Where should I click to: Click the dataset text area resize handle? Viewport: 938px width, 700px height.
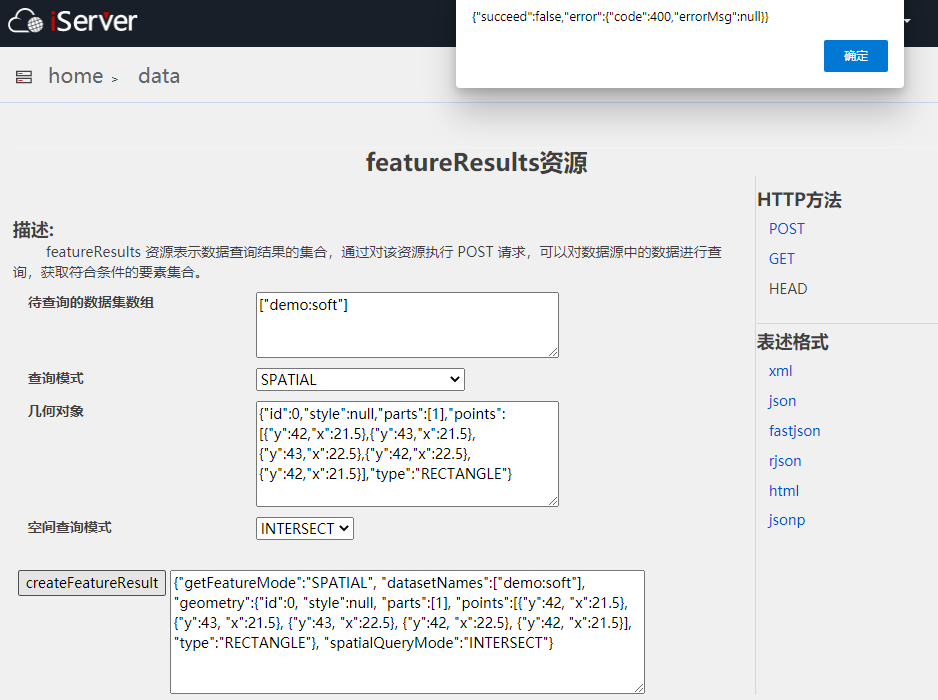coord(553,352)
